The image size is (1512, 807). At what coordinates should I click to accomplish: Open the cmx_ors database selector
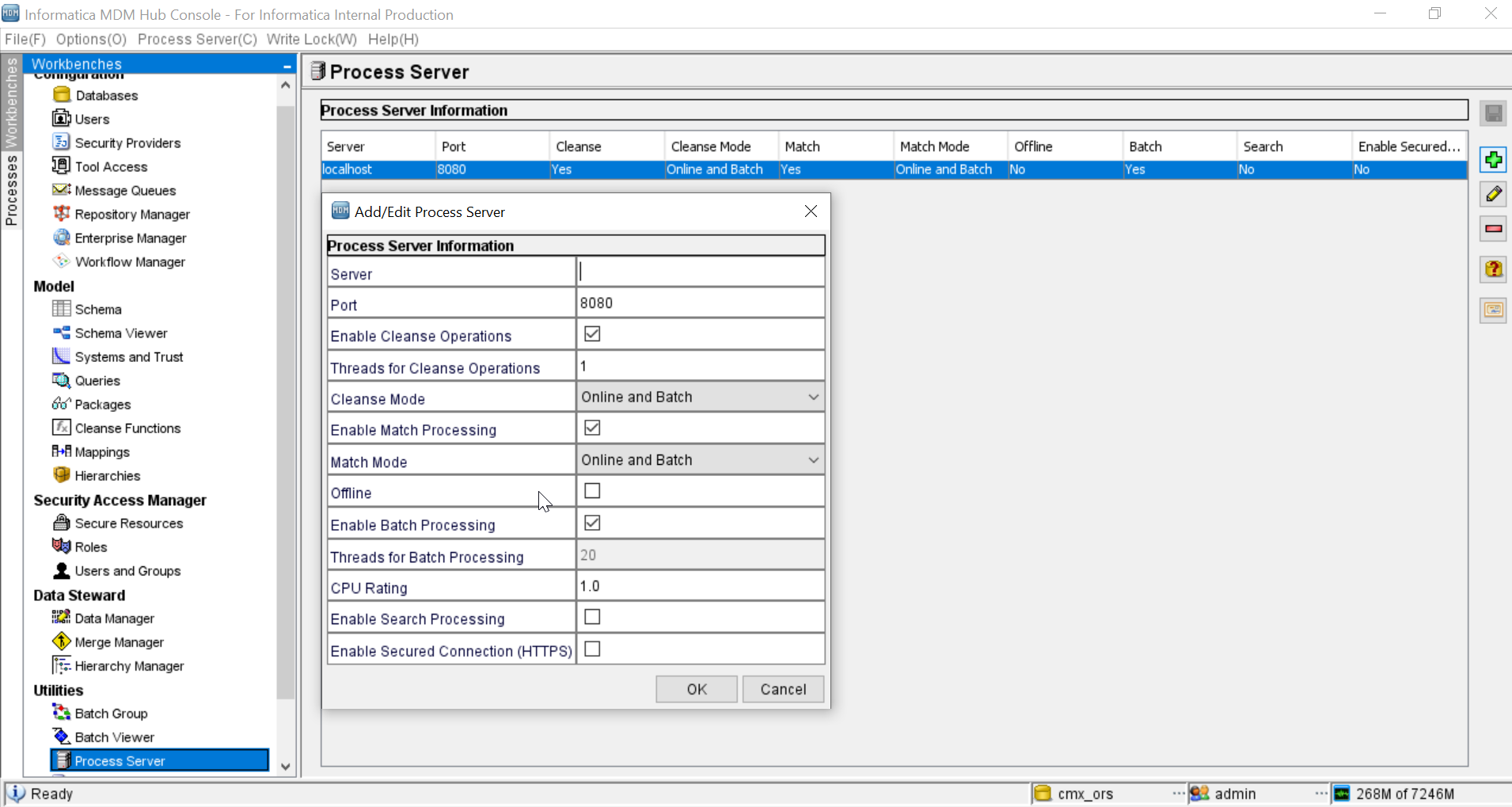click(x=1109, y=794)
